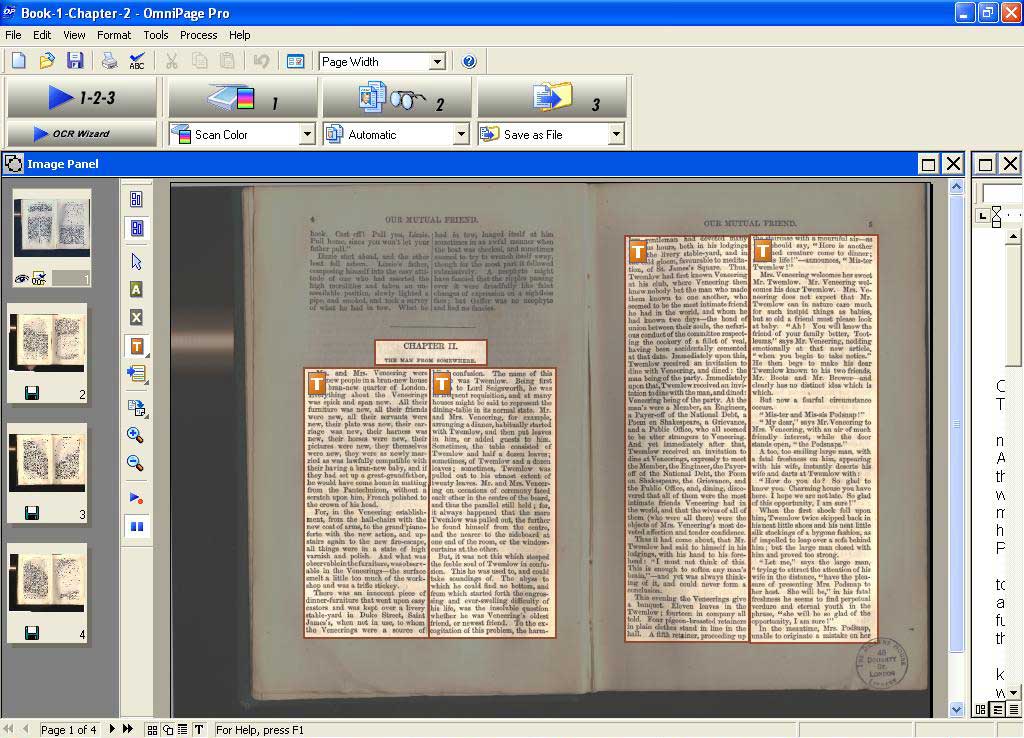Toggle the thumbnail view button in status bar
The image size is (1024, 738).
click(152, 730)
